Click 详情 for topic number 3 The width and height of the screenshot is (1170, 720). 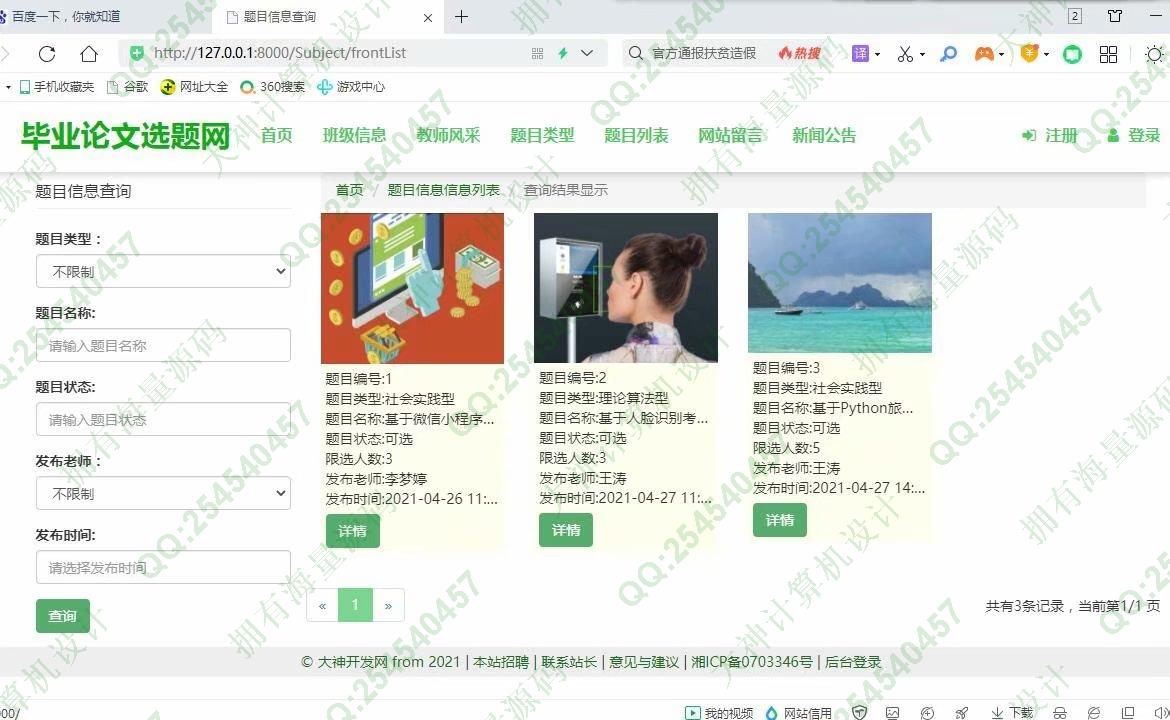click(x=780, y=520)
